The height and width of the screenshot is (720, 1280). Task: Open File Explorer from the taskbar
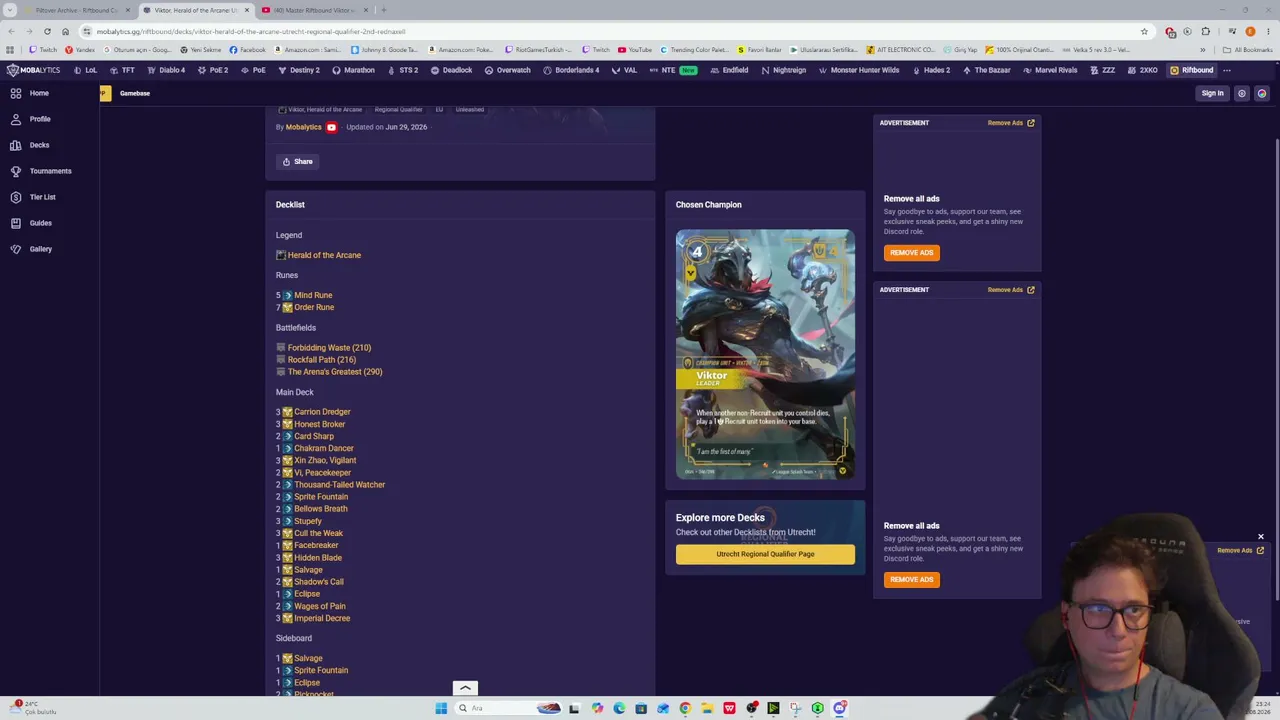tap(707, 708)
